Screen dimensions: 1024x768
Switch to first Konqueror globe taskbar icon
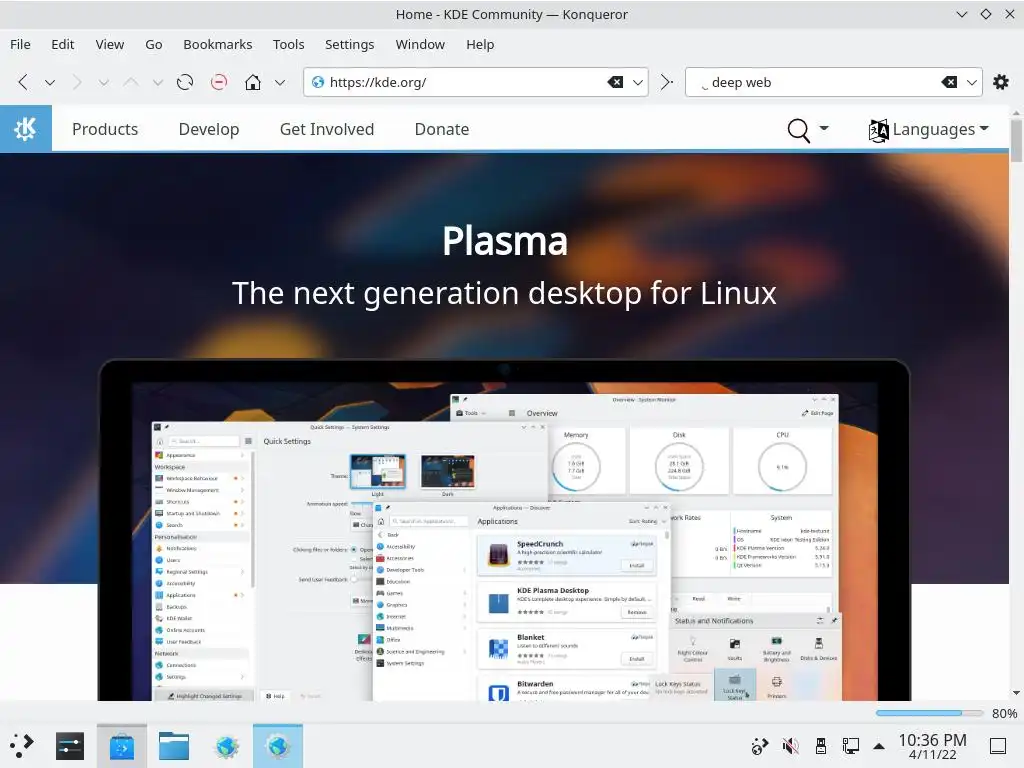pos(226,746)
